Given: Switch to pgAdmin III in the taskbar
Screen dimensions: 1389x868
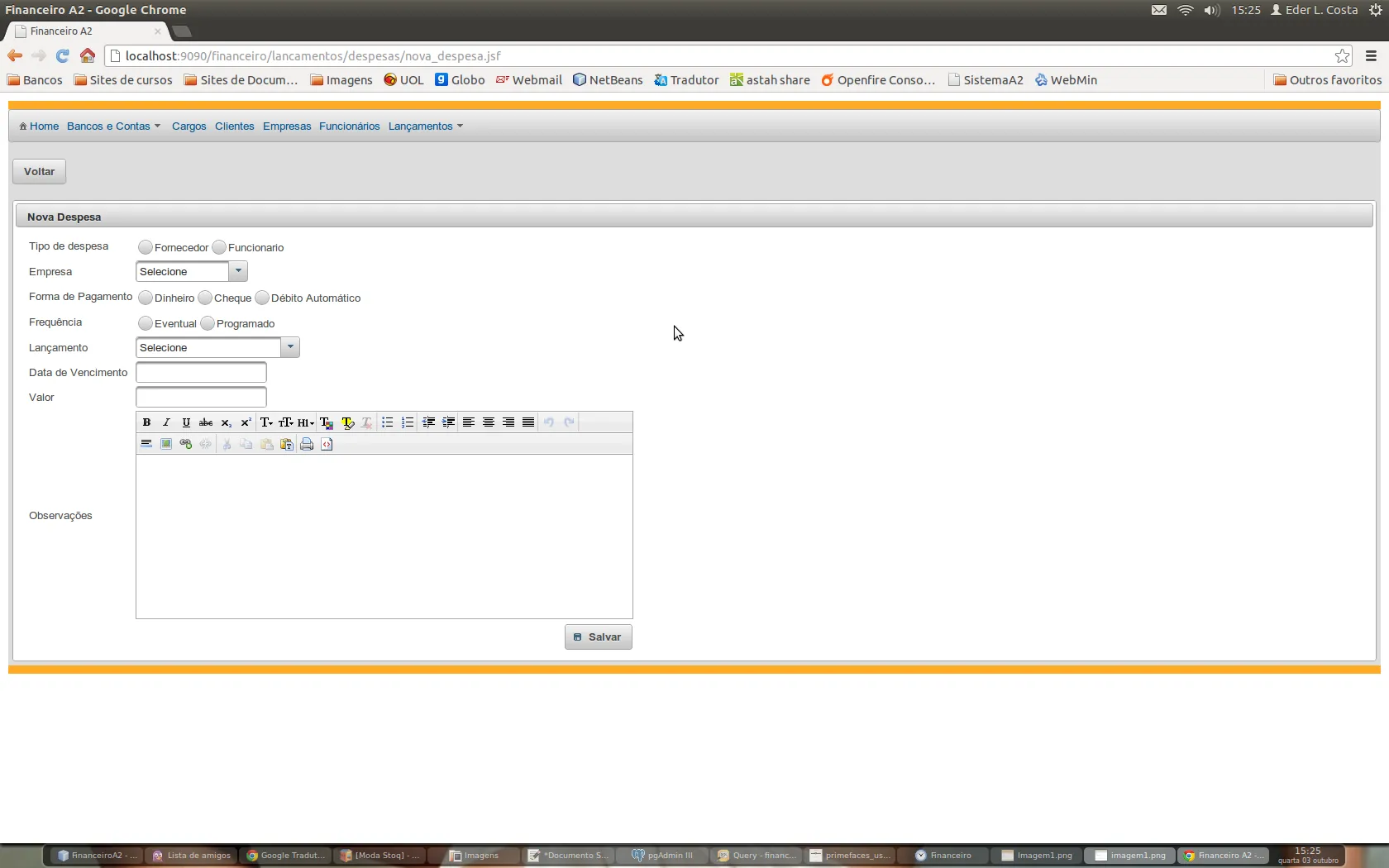Looking at the screenshot, I should tap(662, 856).
